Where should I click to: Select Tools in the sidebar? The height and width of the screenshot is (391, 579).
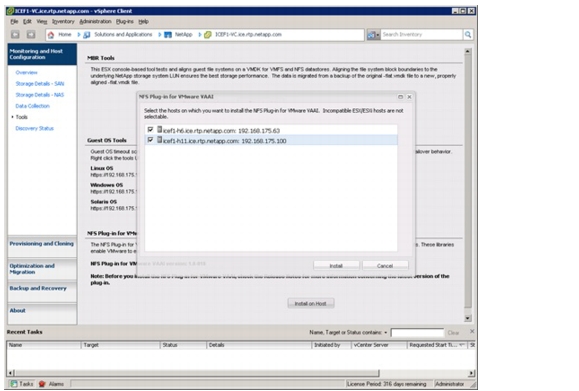[x=21, y=117]
